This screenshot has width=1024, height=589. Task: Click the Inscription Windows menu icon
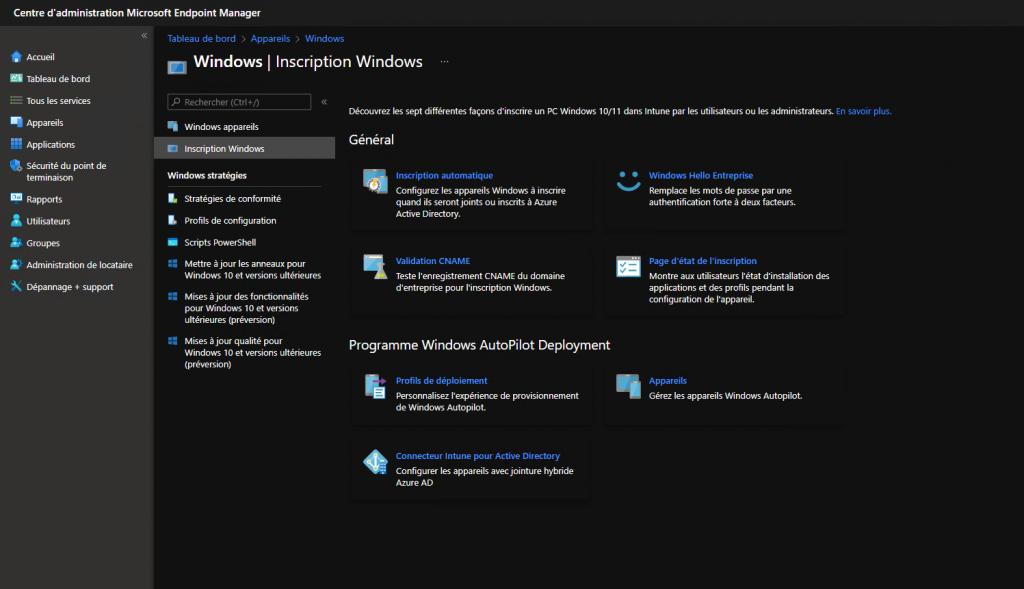click(172, 148)
